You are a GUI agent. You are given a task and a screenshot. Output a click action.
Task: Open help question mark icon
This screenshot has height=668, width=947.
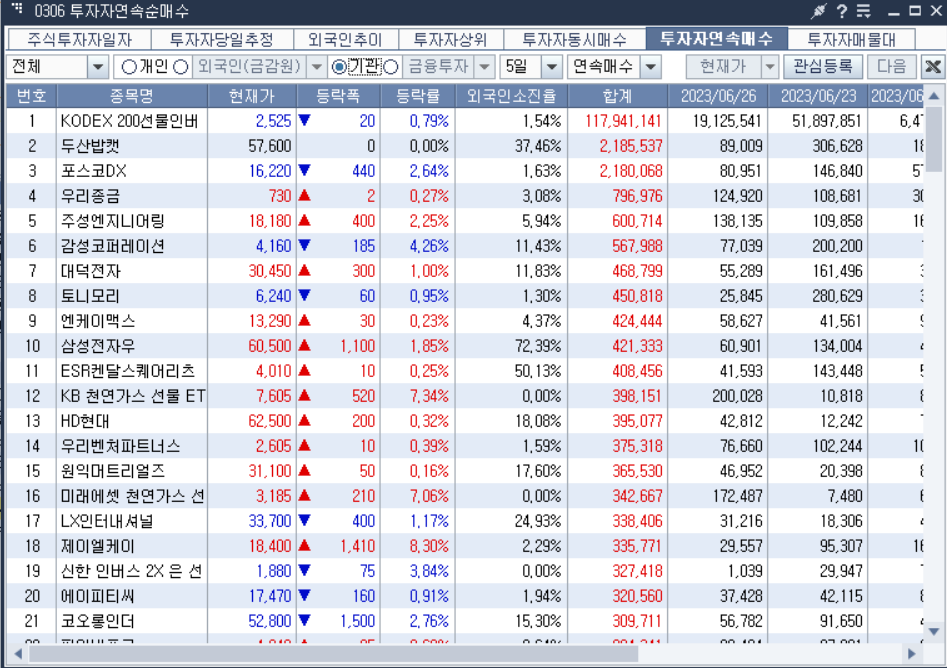841,11
